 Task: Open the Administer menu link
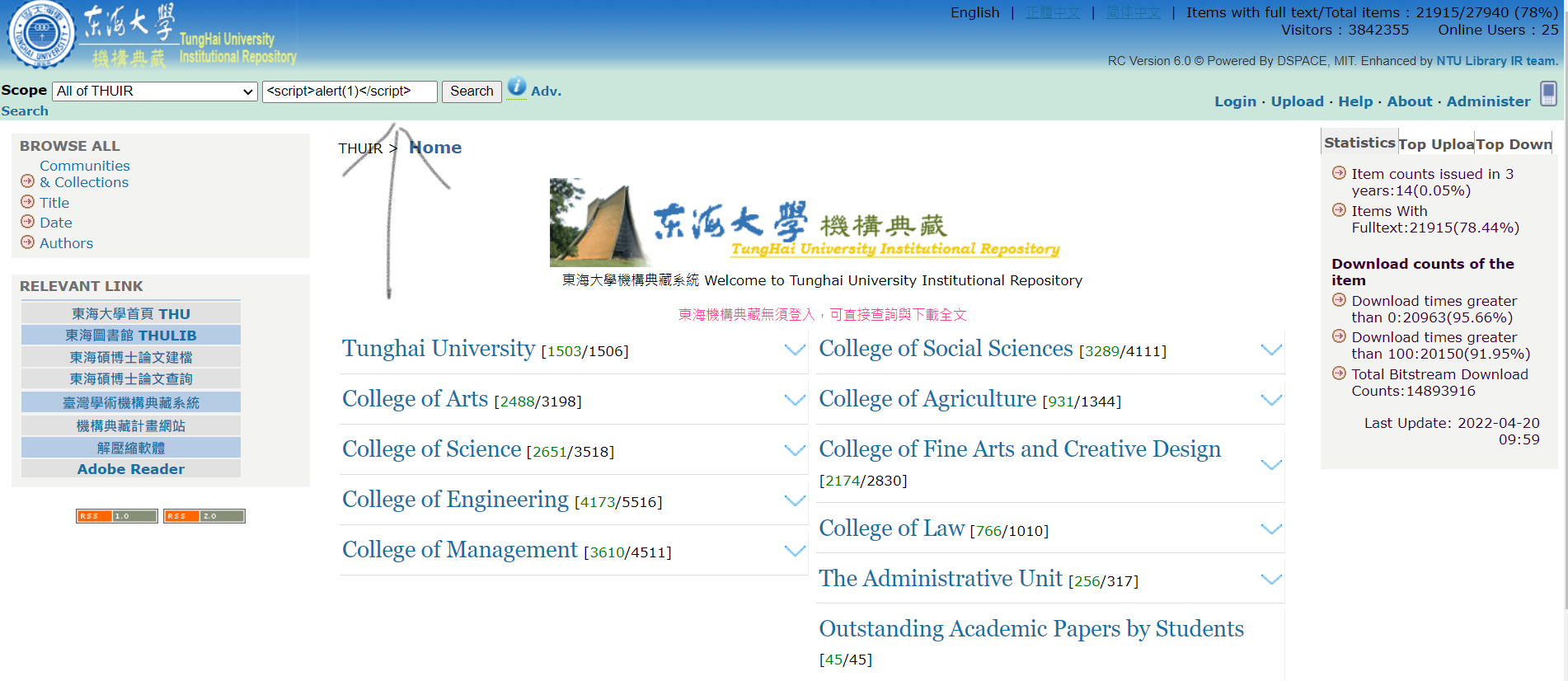(x=1488, y=101)
